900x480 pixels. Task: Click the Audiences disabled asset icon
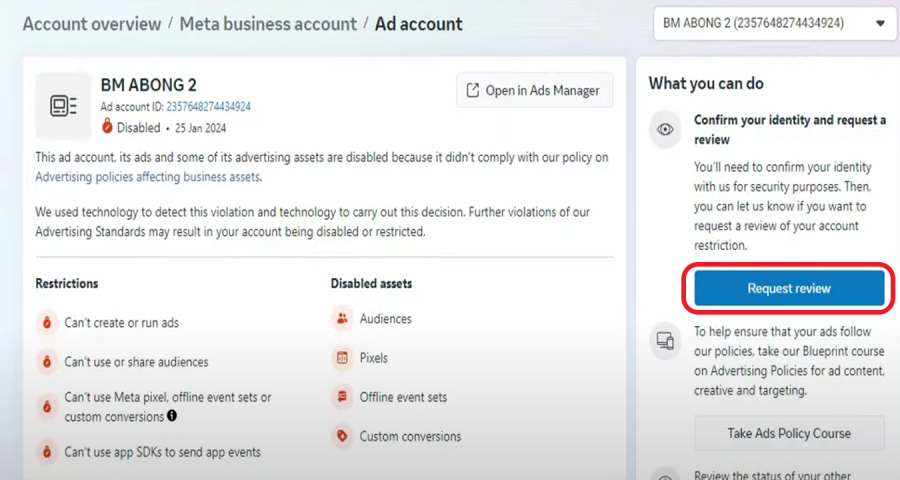(x=342, y=318)
